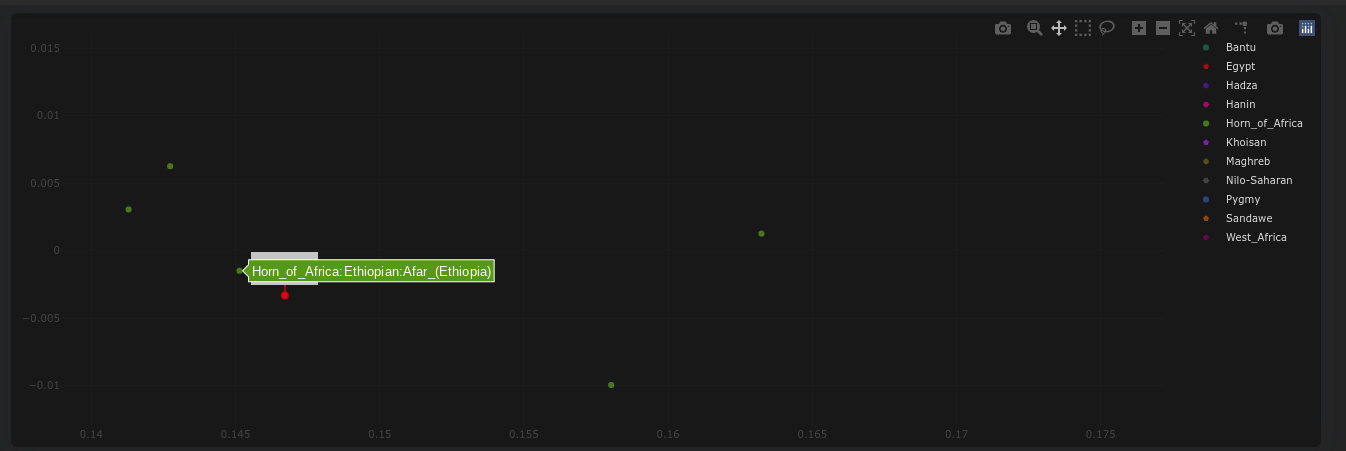This screenshot has width=1346, height=451.
Task: Open the Plotly logo bar-chart icon
Action: point(1307,28)
